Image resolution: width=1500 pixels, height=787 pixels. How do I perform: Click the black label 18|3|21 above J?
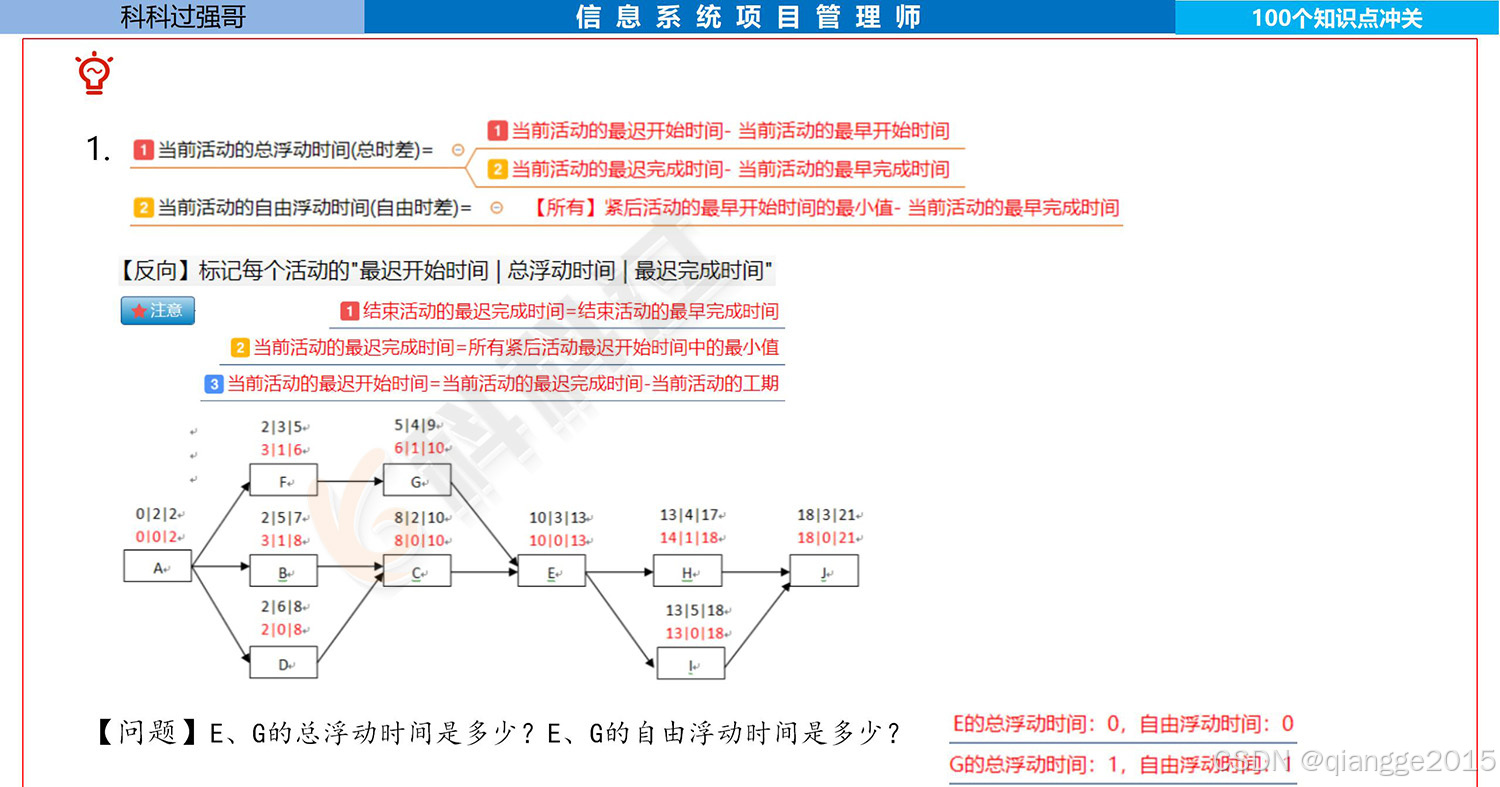point(827,515)
